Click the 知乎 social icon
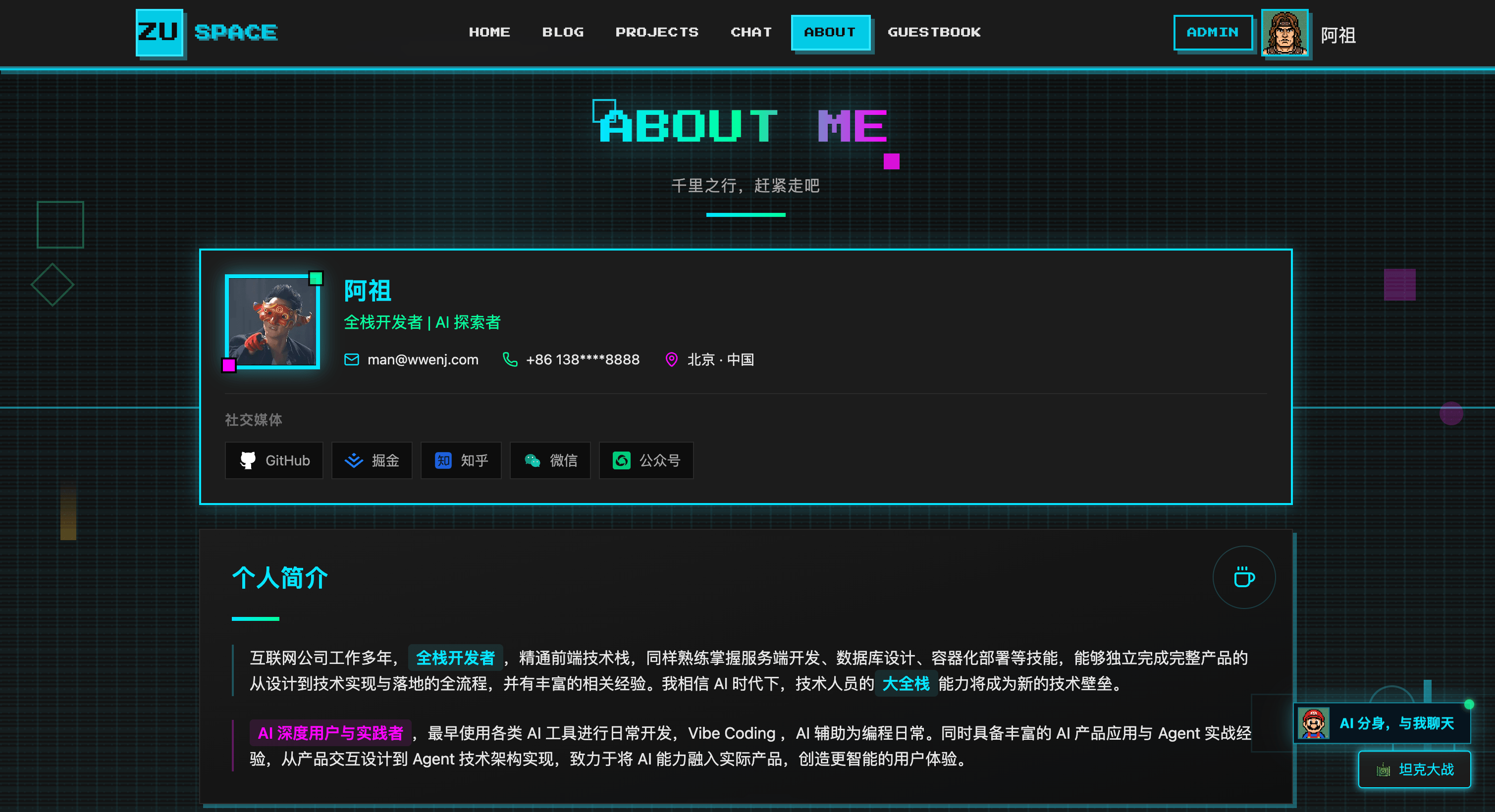Viewport: 1495px width, 812px height. (x=443, y=460)
